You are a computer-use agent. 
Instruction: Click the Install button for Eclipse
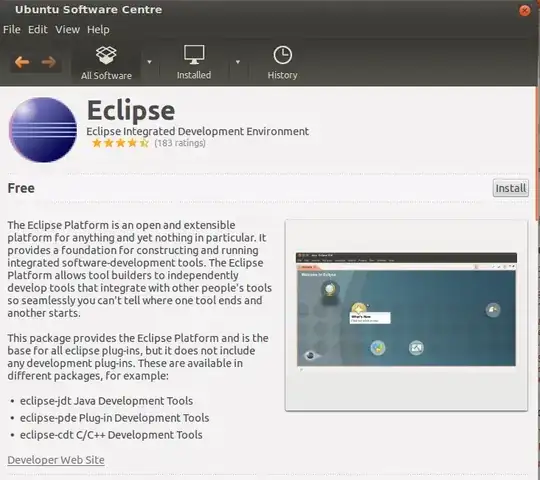pyautogui.click(x=510, y=188)
